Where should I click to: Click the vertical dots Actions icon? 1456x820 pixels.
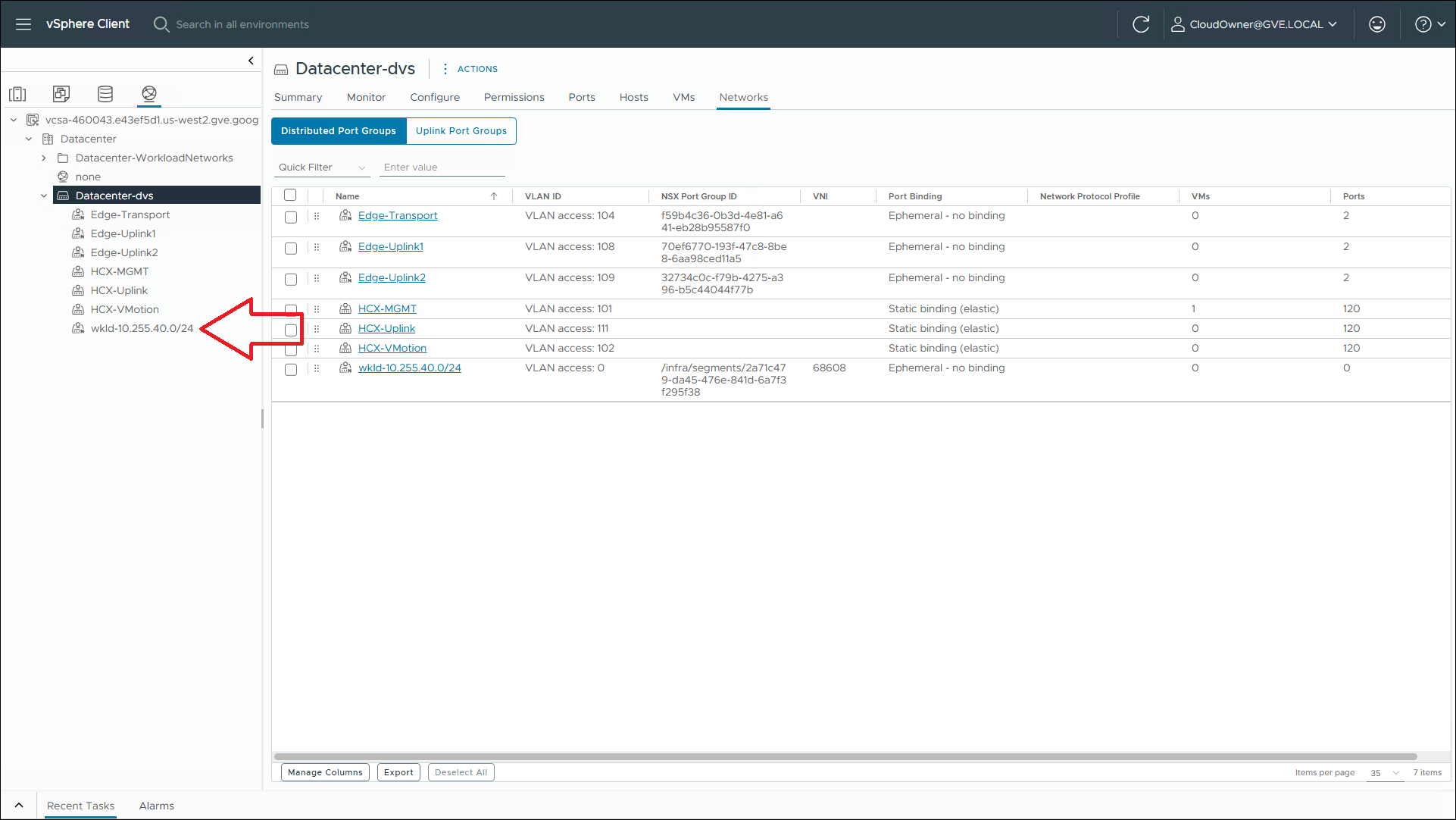[x=445, y=69]
